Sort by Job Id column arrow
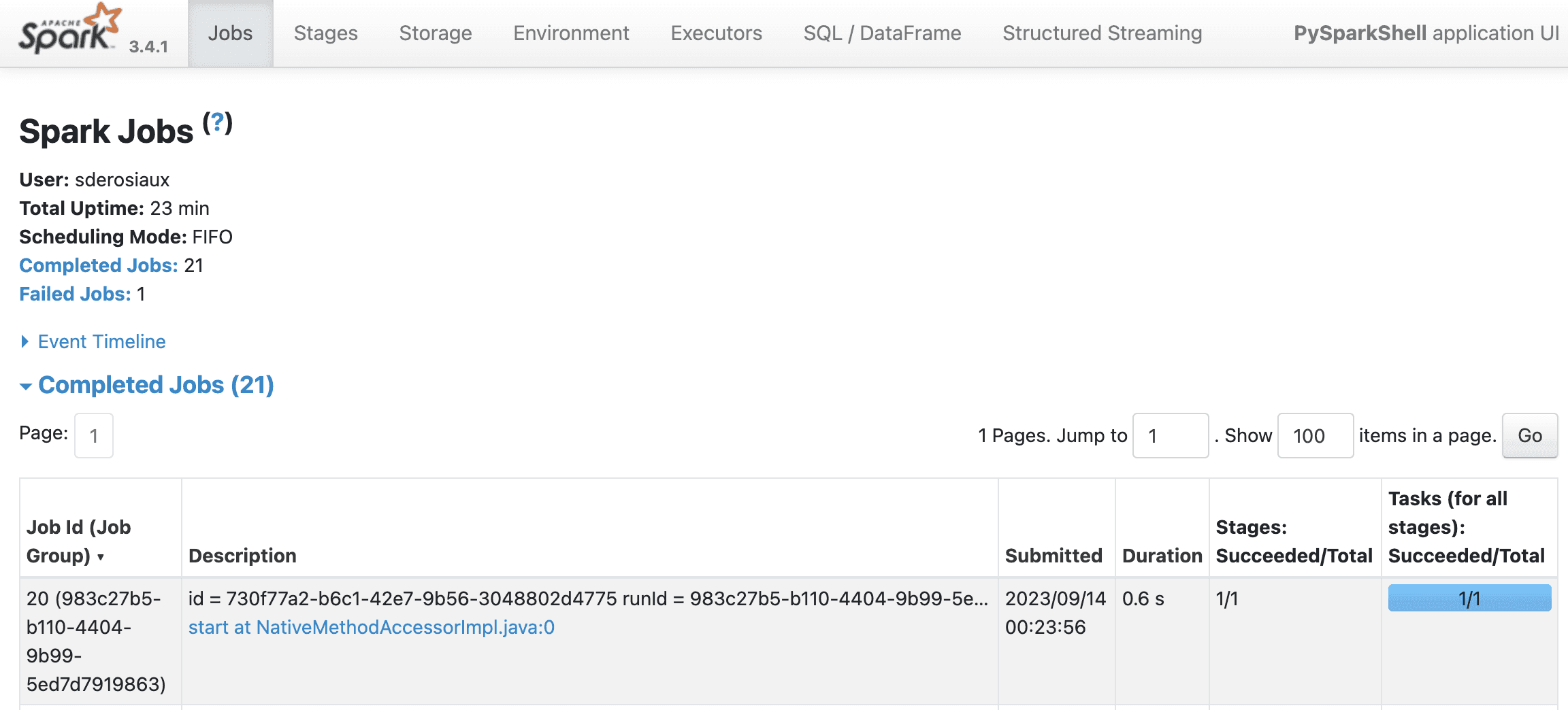Image resolution: width=1568 pixels, height=710 pixels. click(100, 557)
